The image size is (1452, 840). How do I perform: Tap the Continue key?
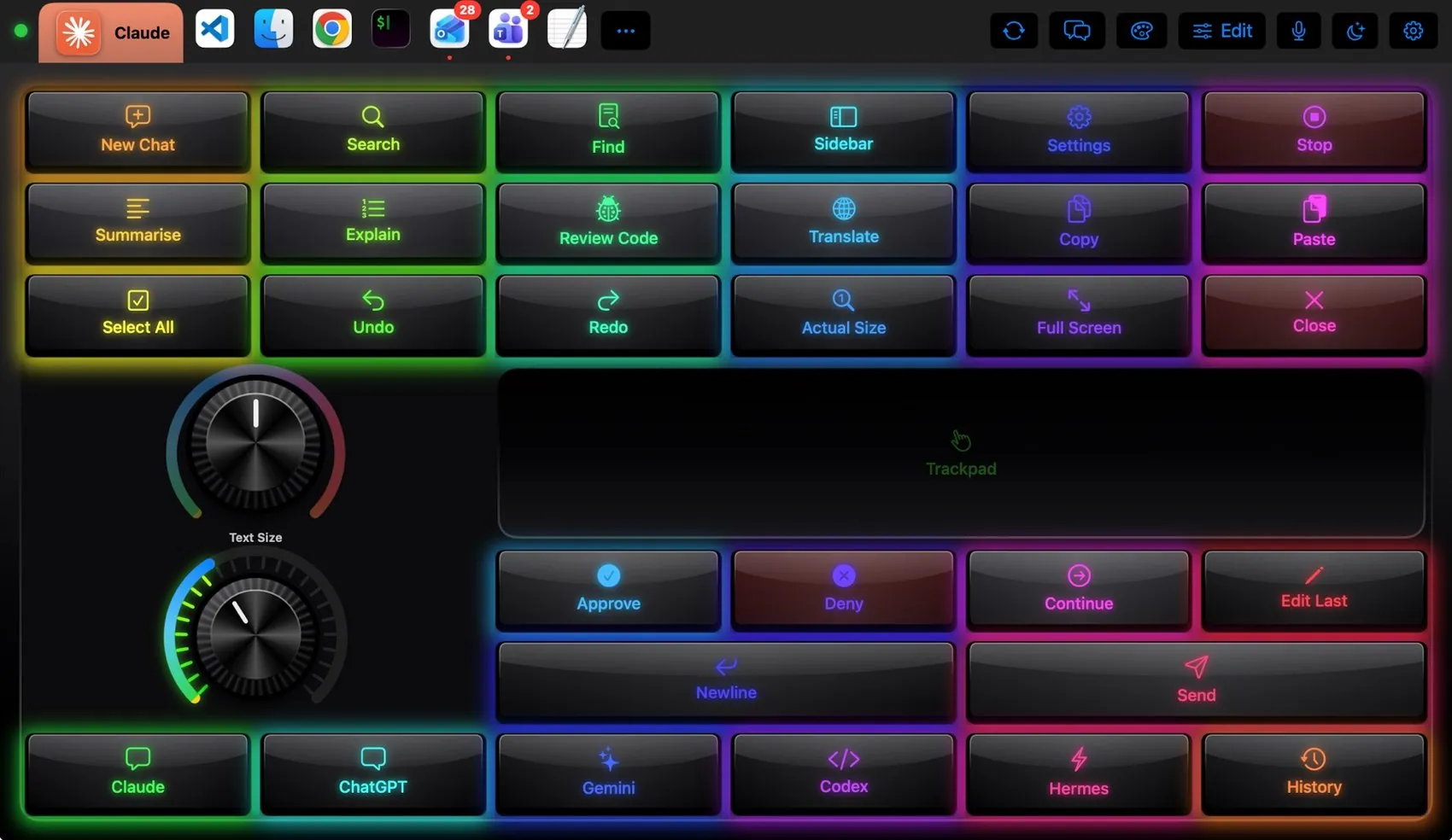1079,590
